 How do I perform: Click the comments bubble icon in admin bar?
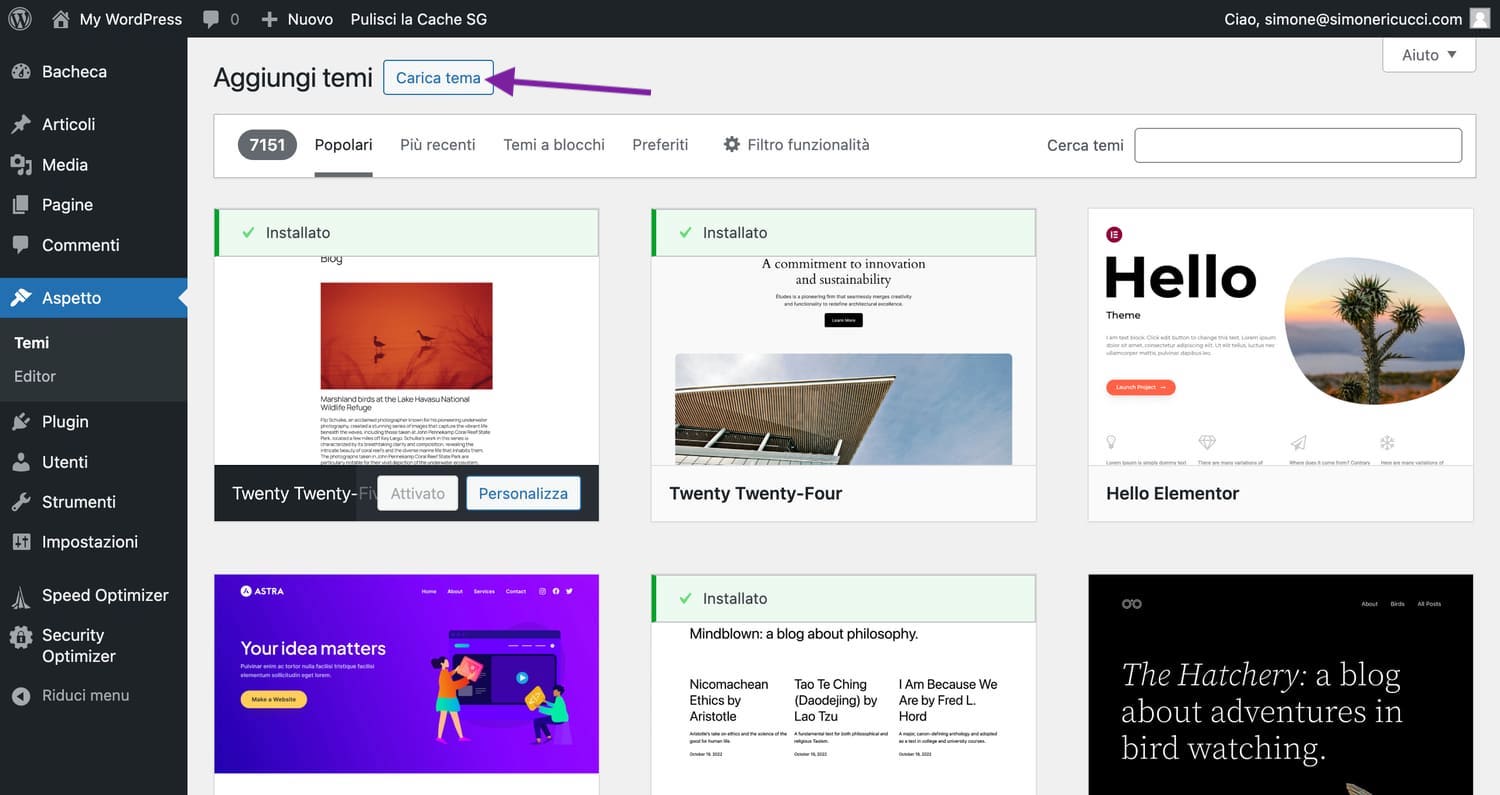pyautogui.click(x=211, y=20)
